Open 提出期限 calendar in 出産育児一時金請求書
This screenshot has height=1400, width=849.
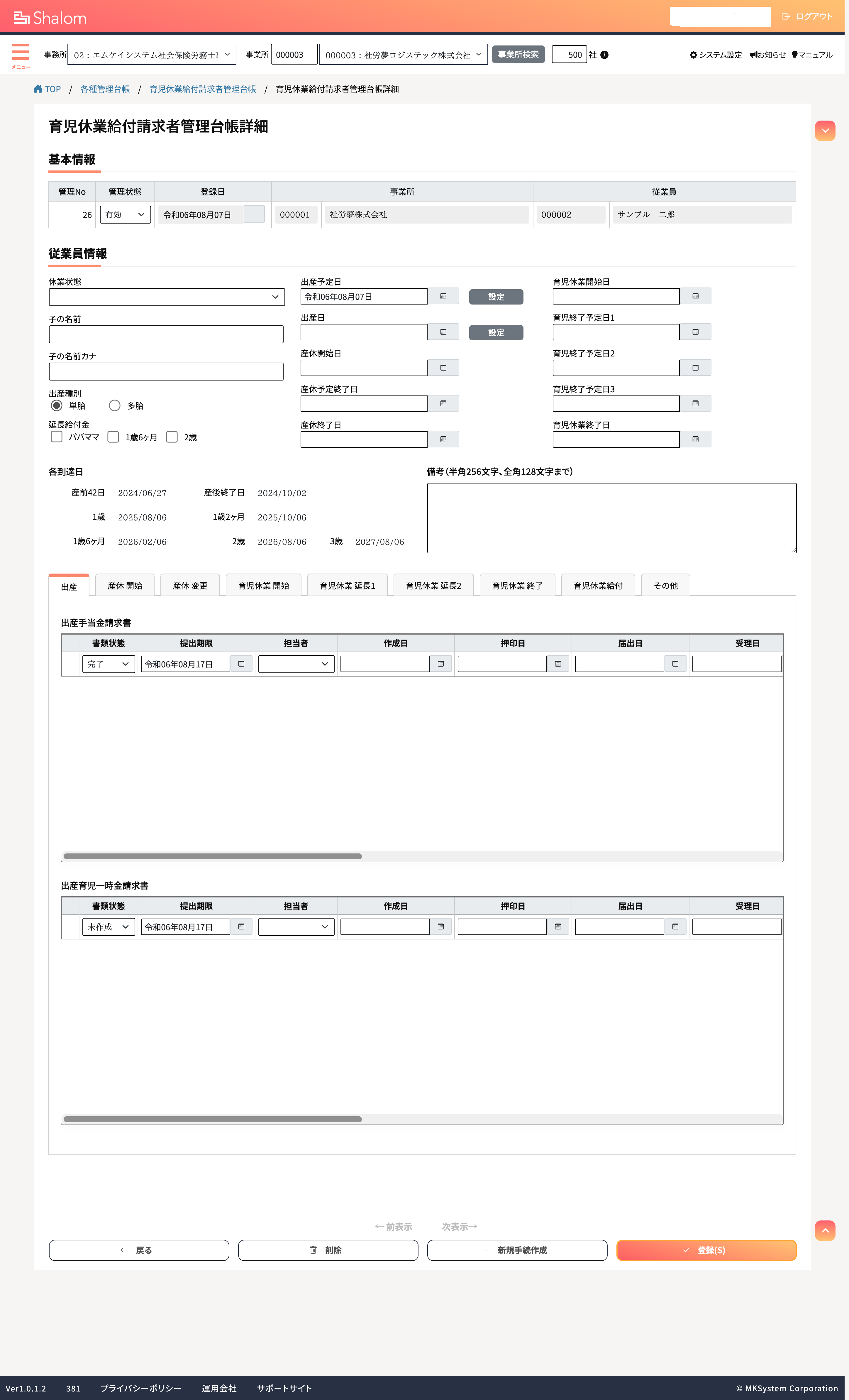(241, 927)
